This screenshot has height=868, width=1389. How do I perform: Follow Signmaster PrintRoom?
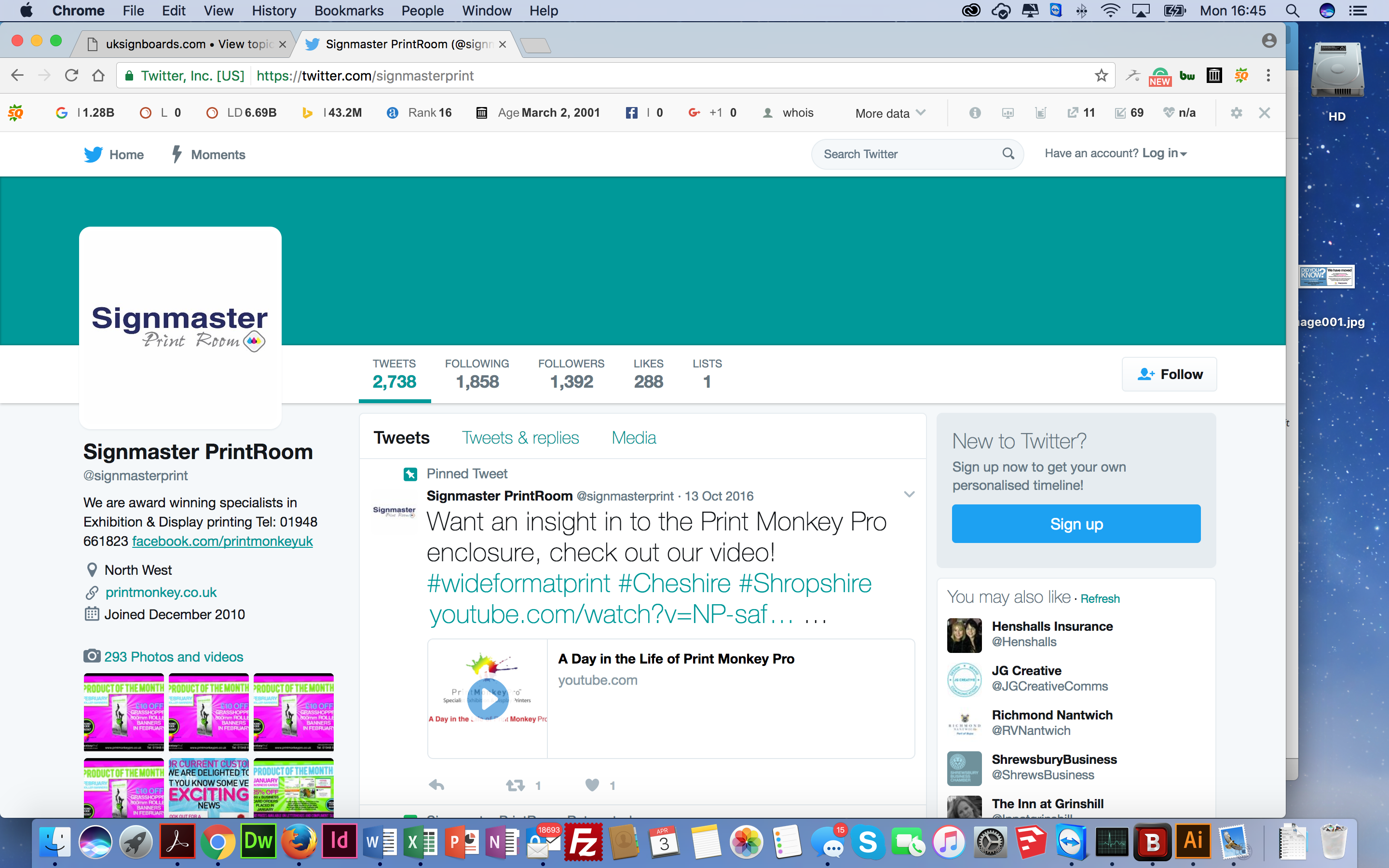coord(1169,374)
